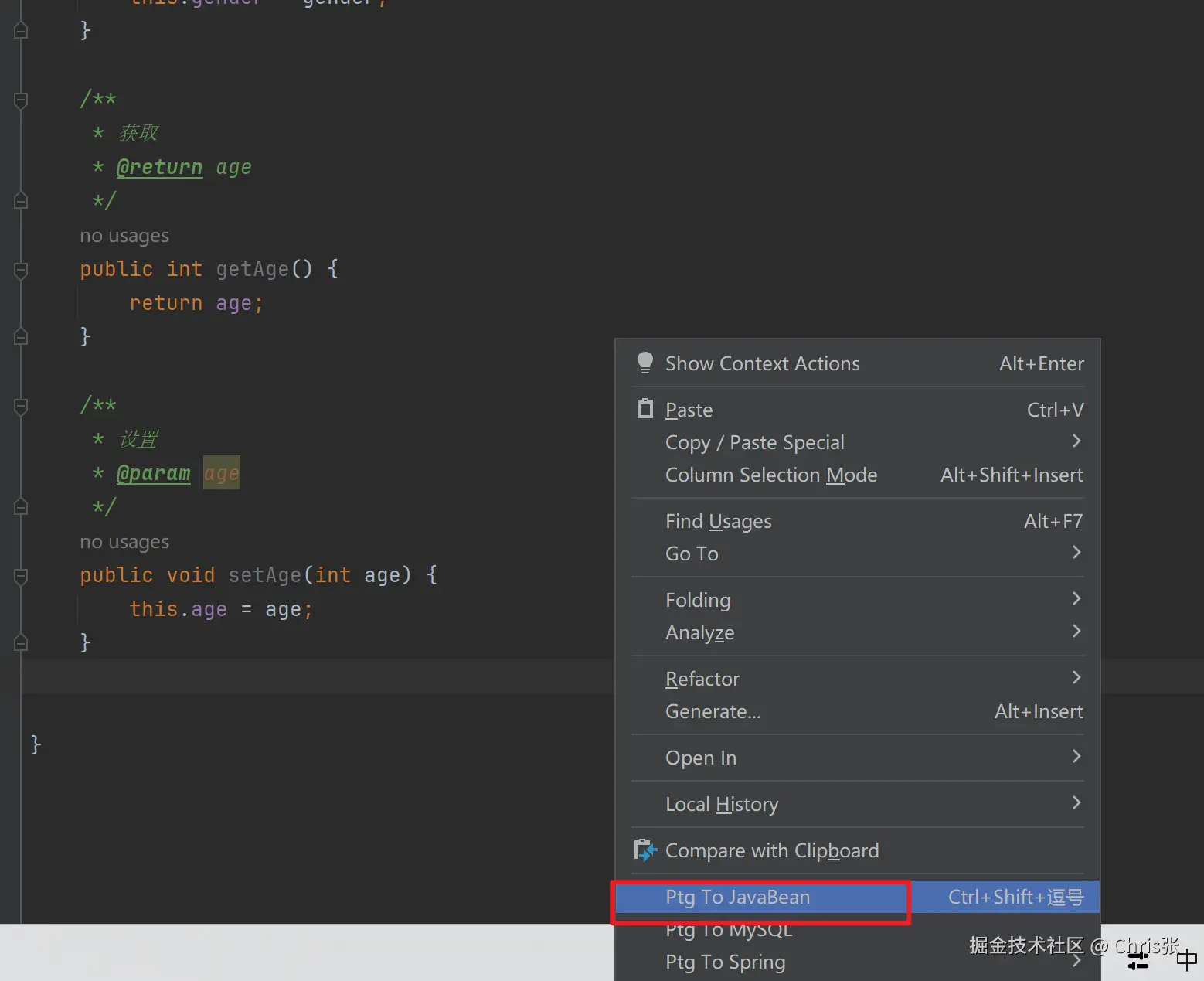This screenshot has height=981, width=1204.
Task: Expand the Refactor submenu arrow
Action: point(1076,677)
